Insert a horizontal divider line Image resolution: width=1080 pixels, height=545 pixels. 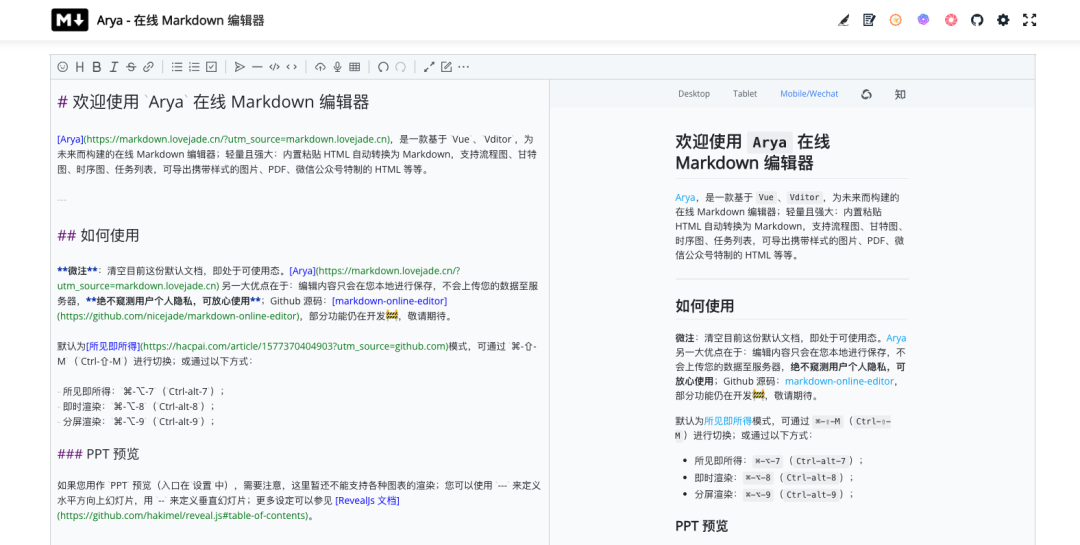[257, 67]
